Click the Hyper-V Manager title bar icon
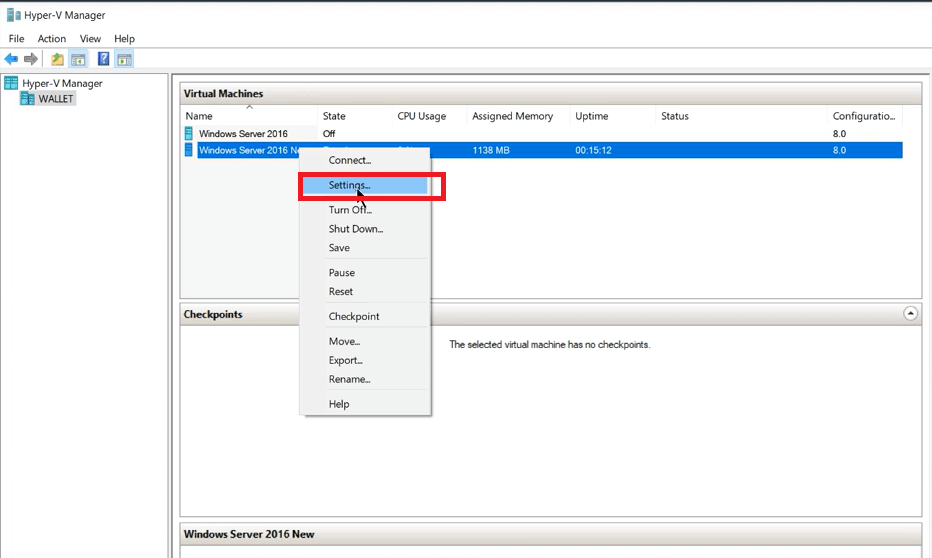The image size is (932, 558). (x=14, y=15)
